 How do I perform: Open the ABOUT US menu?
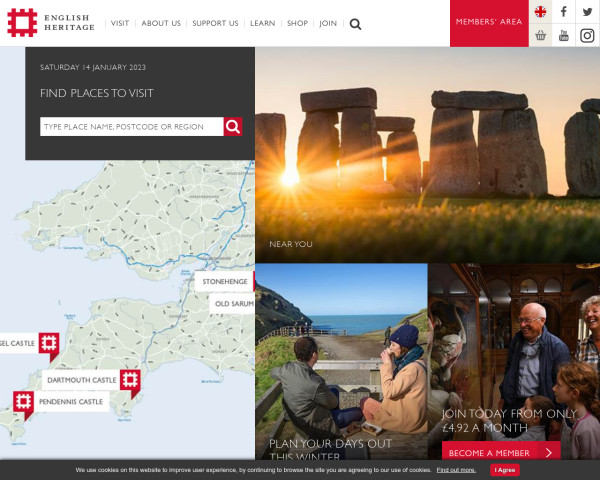point(161,23)
